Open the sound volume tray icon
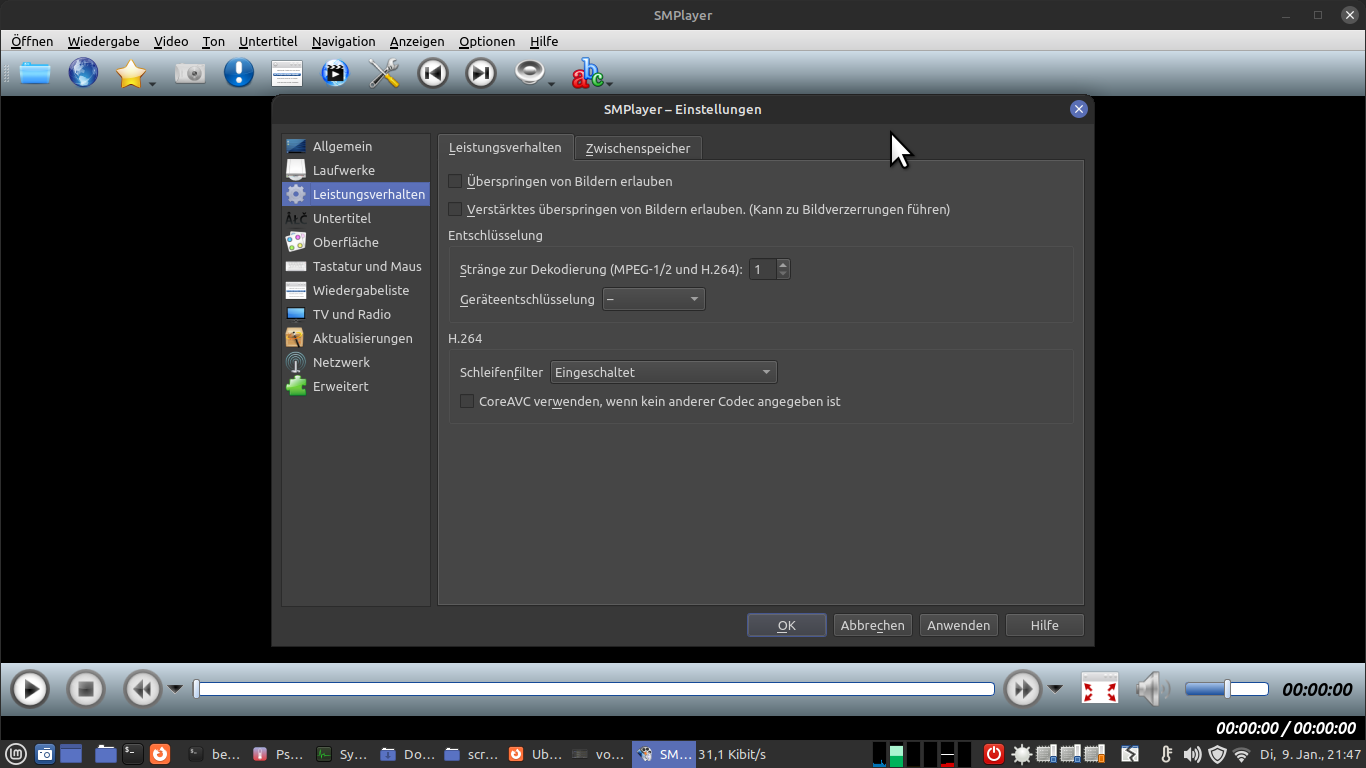This screenshot has height=768, width=1366. (1192, 754)
